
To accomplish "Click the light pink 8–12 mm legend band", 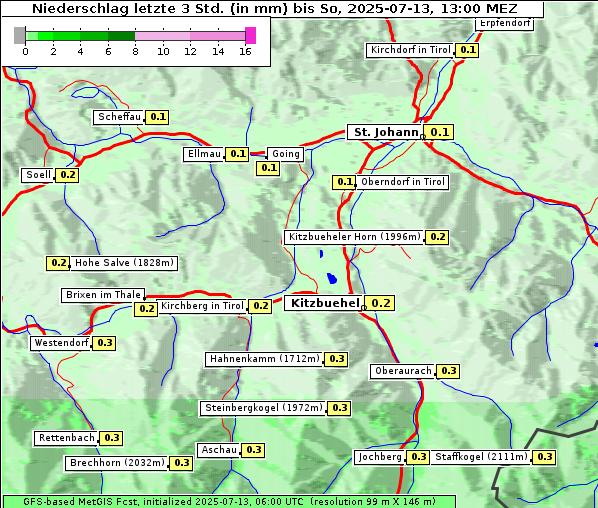I will coord(162,36).
